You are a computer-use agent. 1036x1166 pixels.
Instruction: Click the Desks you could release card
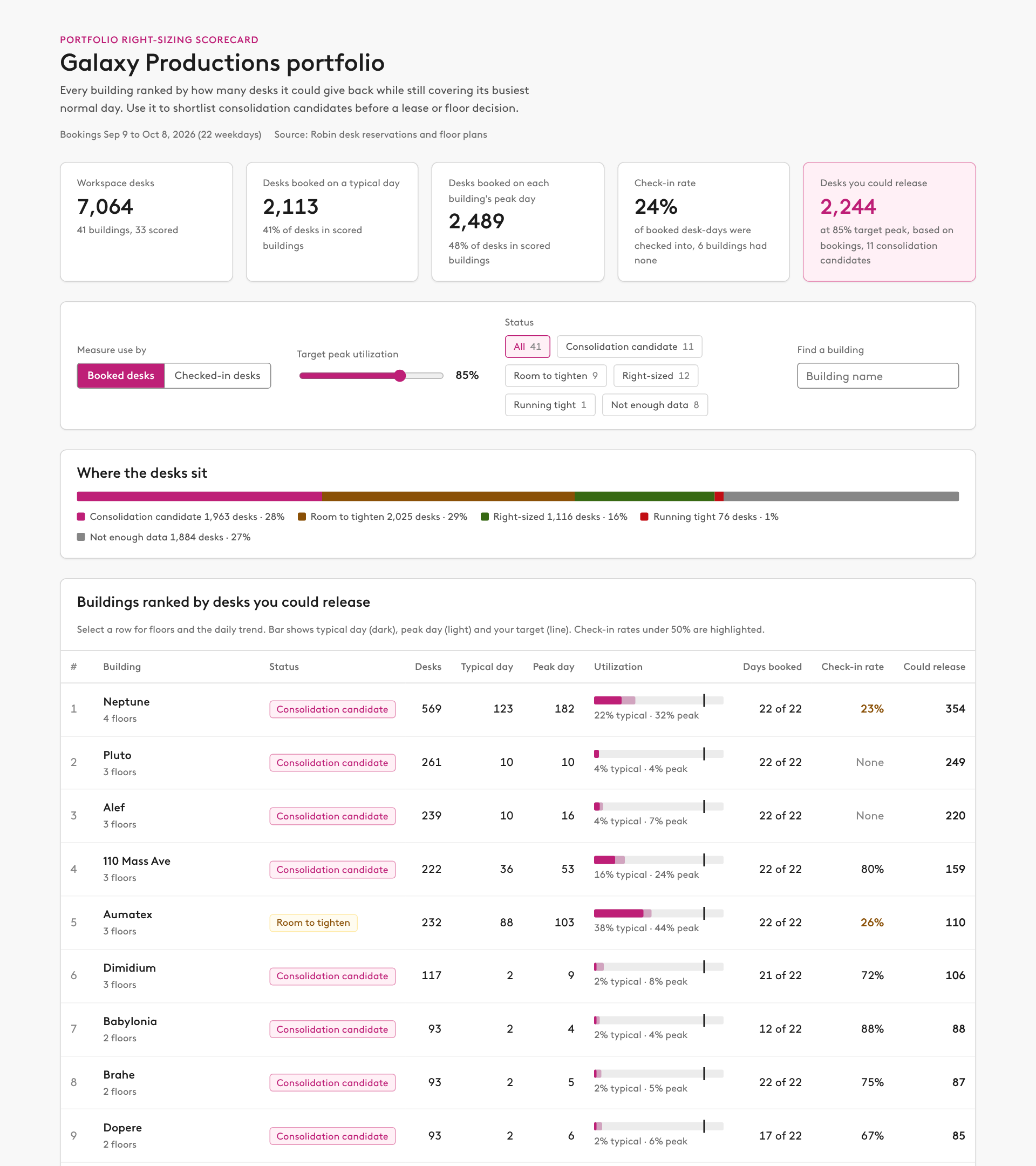pyautogui.click(x=889, y=222)
